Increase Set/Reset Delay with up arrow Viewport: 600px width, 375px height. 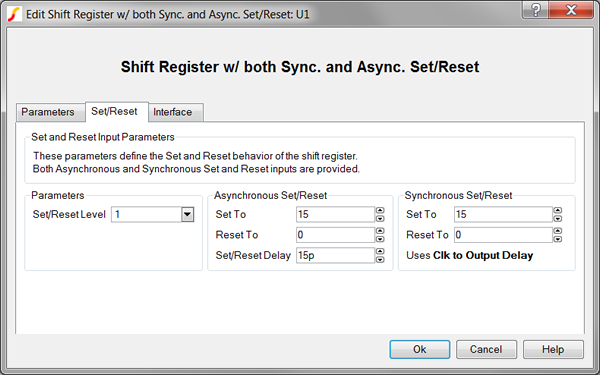pyautogui.click(x=380, y=251)
